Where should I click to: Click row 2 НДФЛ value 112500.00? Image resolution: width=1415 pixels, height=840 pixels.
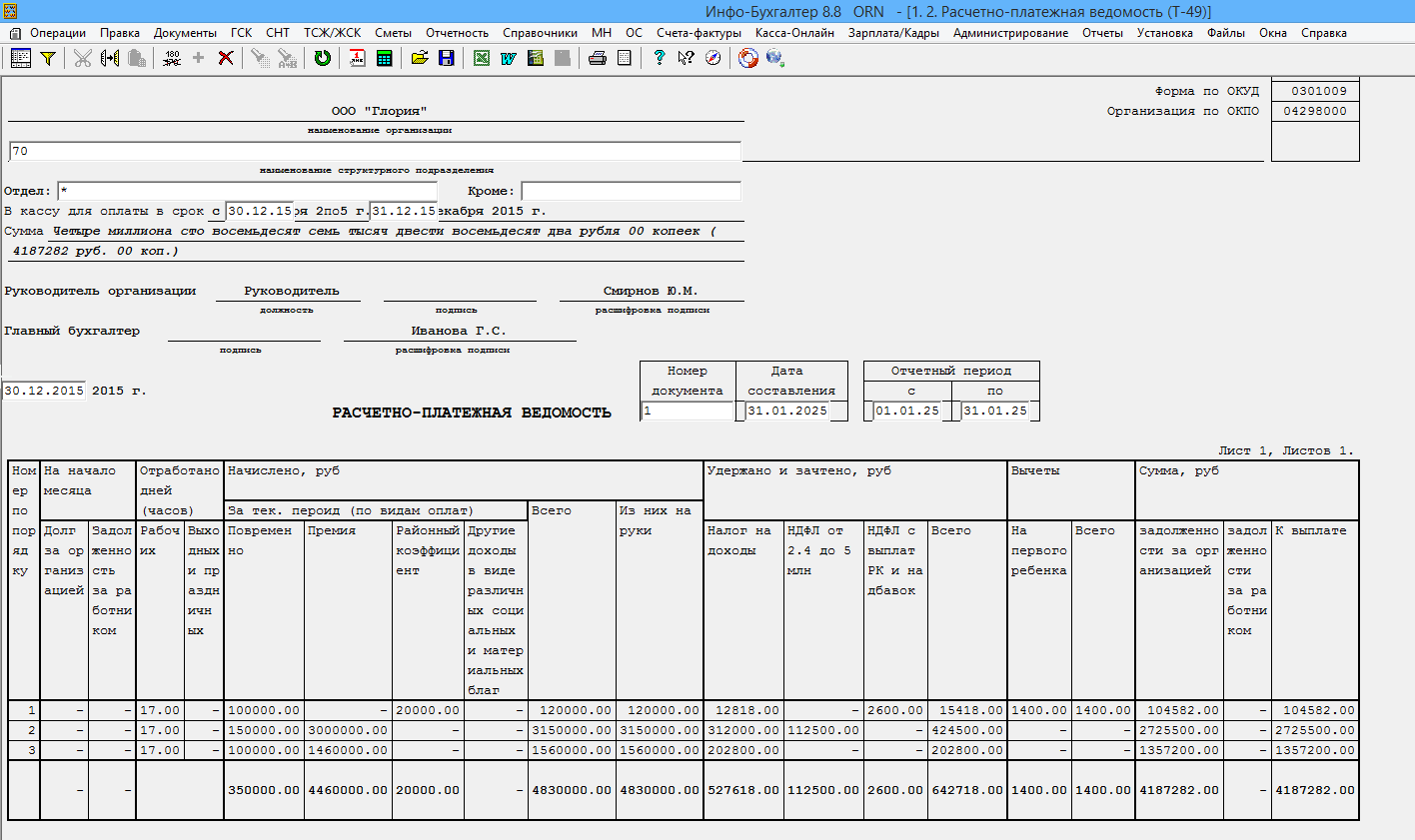(x=823, y=730)
